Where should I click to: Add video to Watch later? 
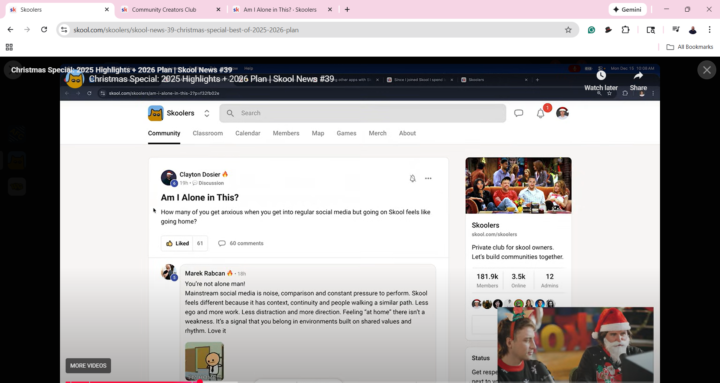pos(601,80)
